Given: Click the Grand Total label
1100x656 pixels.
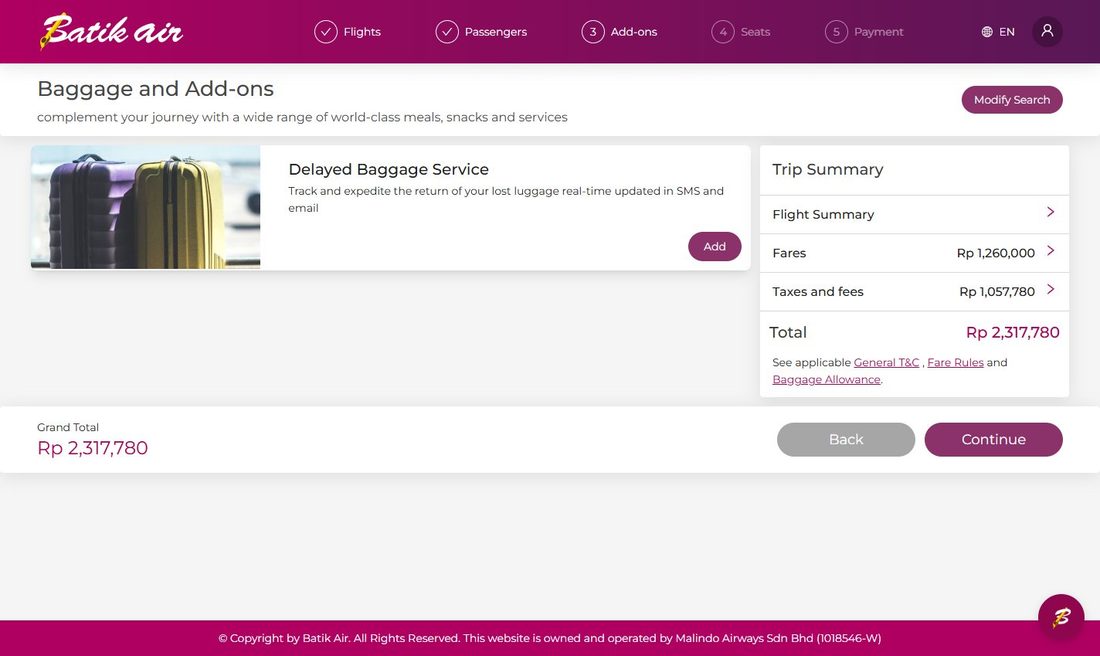Looking at the screenshot, I should pos(67,427).
